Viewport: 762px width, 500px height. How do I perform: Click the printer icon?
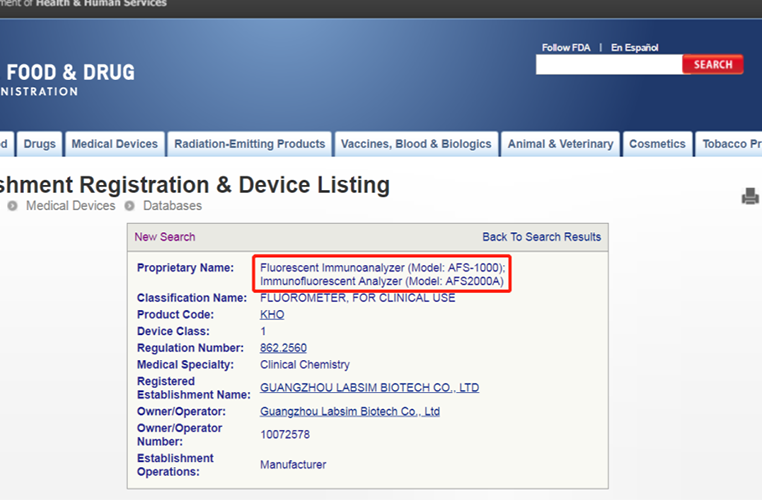coord(750,197)
